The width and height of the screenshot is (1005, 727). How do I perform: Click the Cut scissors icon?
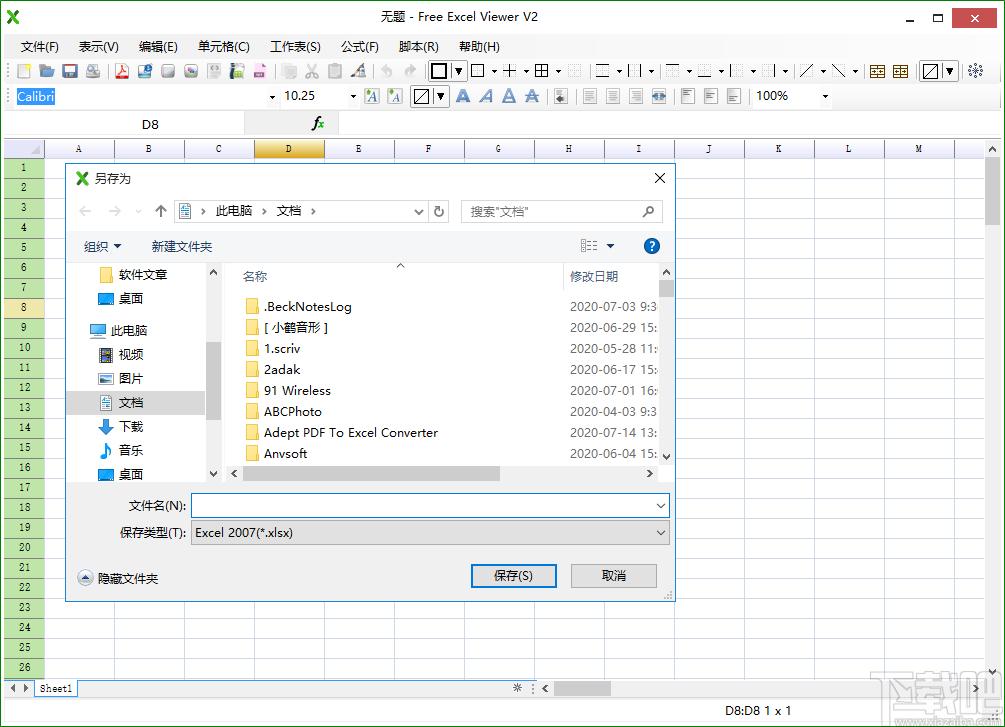(312, 71)
